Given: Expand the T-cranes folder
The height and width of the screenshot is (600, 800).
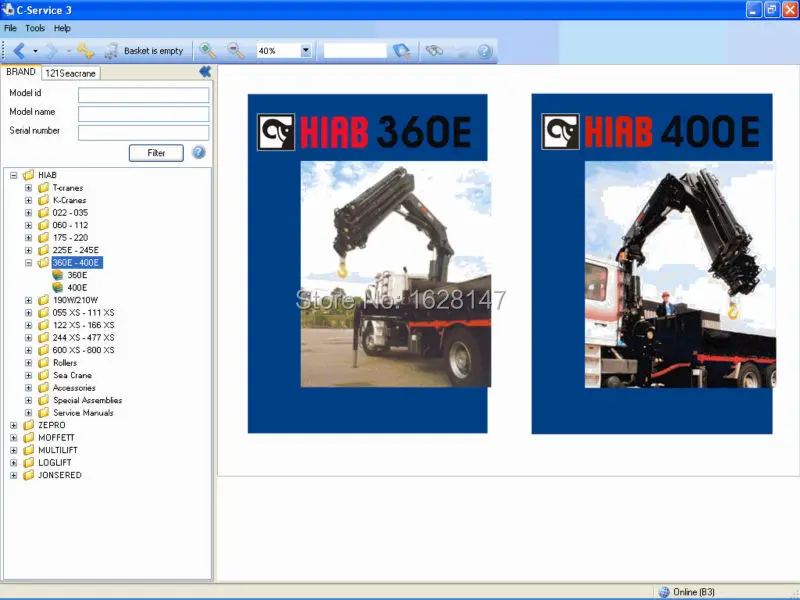Looking at the screenshot, I should 29,188.
